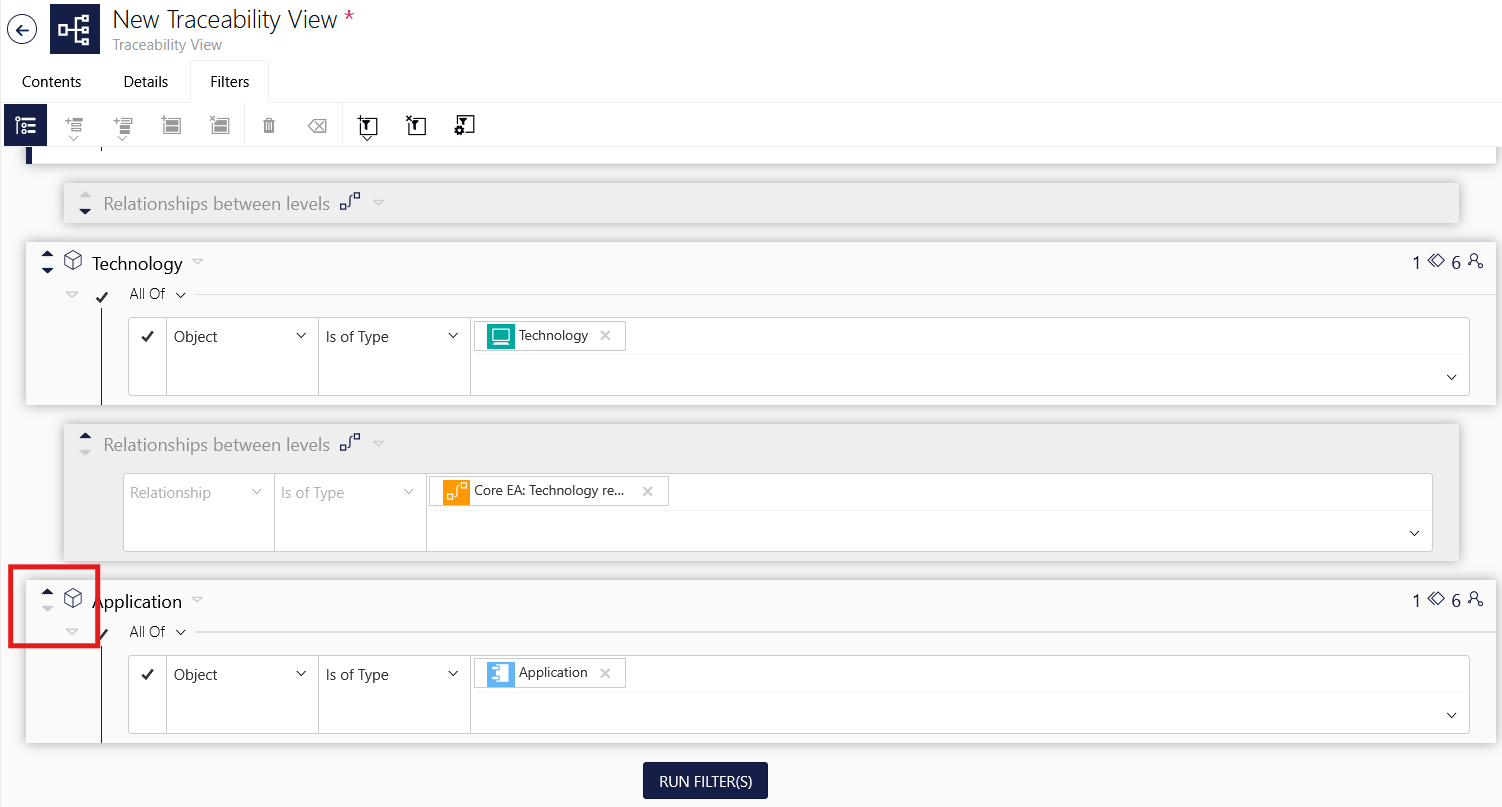Viewport: 1502px width, 807px height.
Task: Click the filter settings gear icon in the toolbar
Action: coord(464,125)
